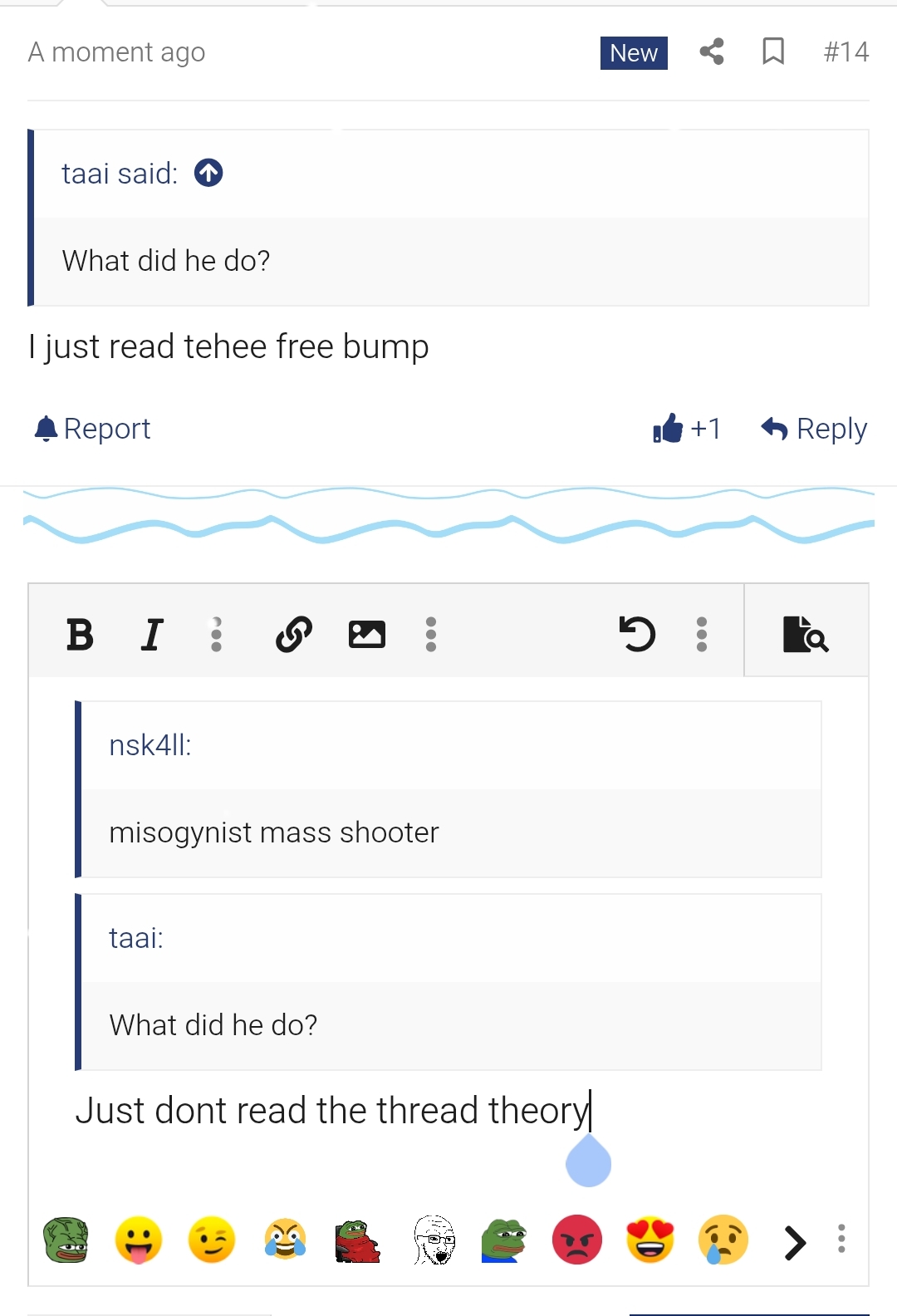The image size is (897, 1316).
Task: Toggle bold text formatting
Action: 80,635
